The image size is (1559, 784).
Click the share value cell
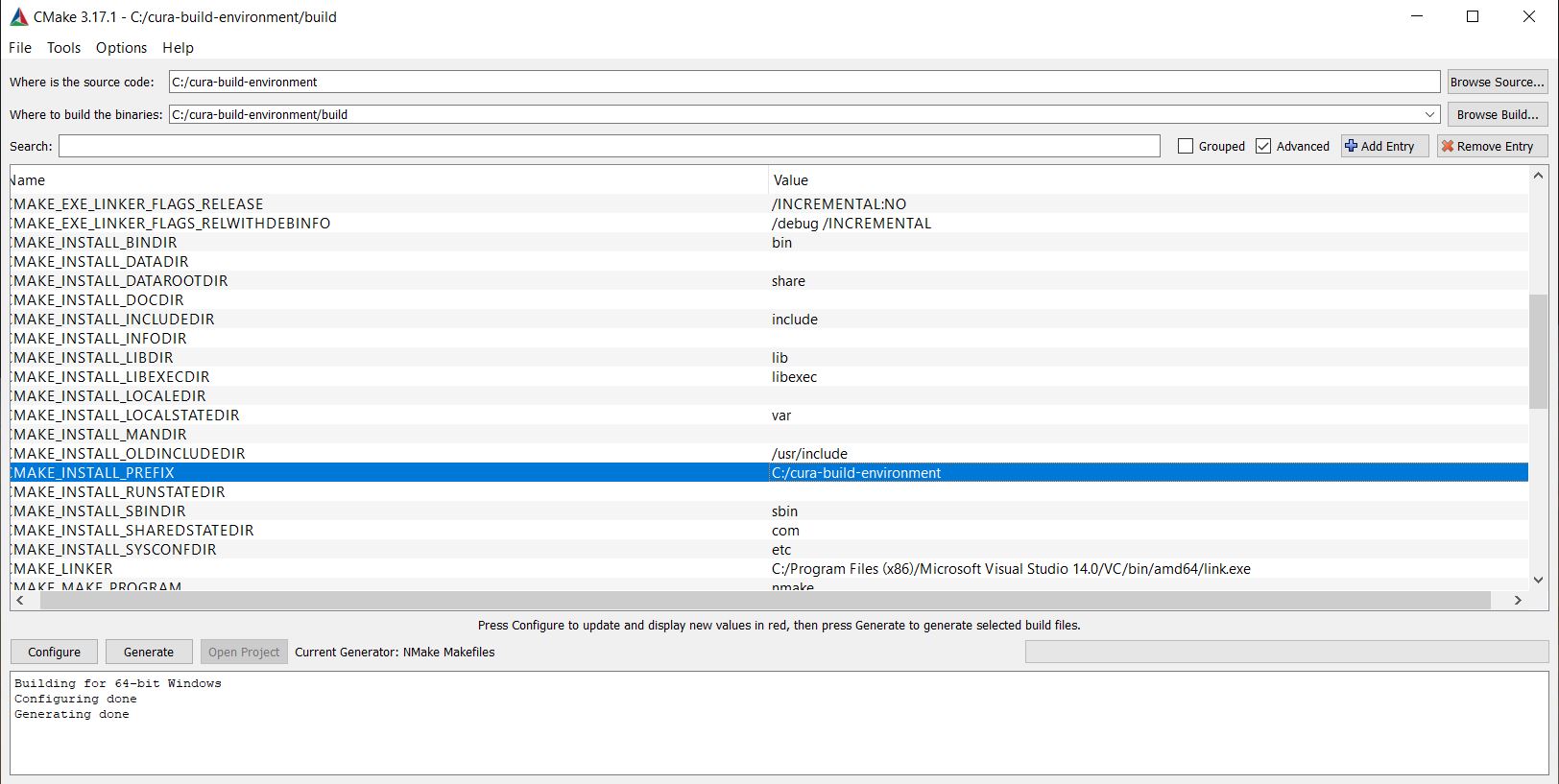click(1148, 280)
